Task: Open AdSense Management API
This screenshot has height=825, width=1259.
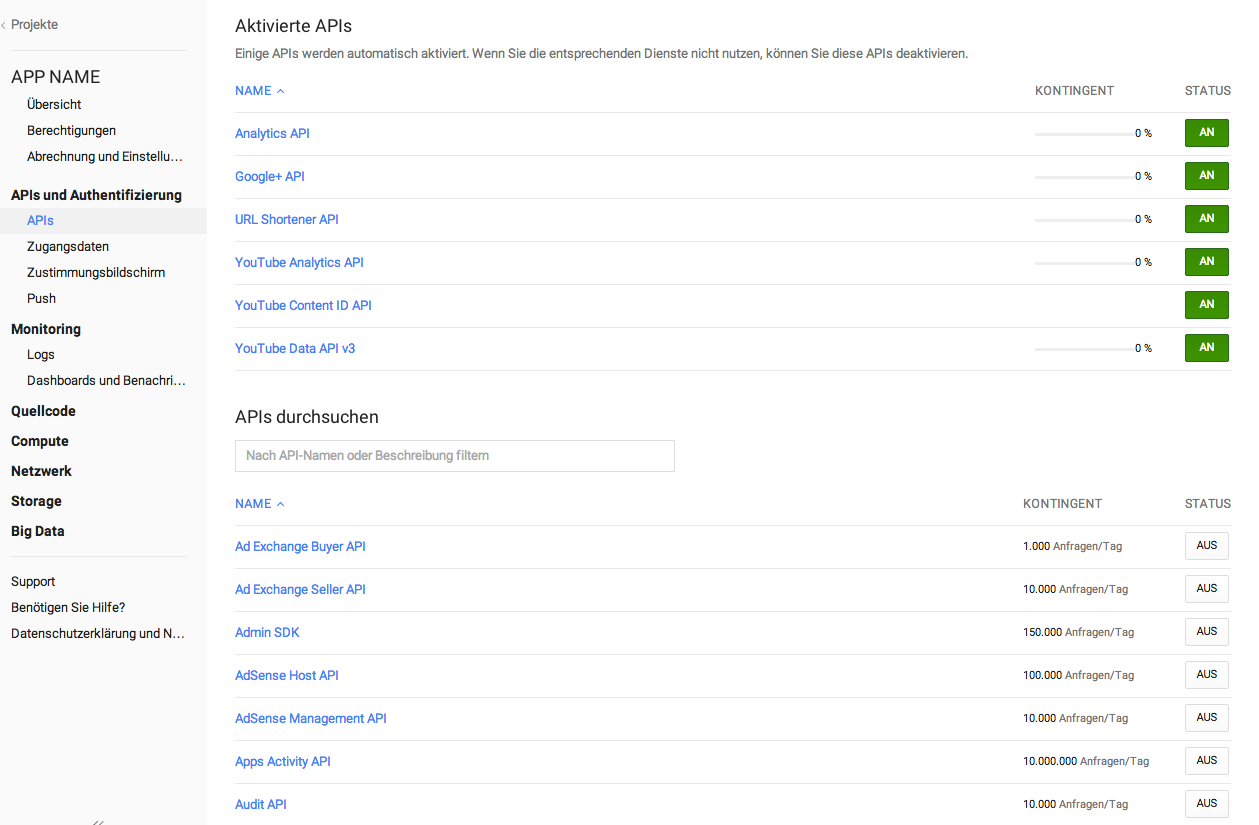Action: [311, 718]
